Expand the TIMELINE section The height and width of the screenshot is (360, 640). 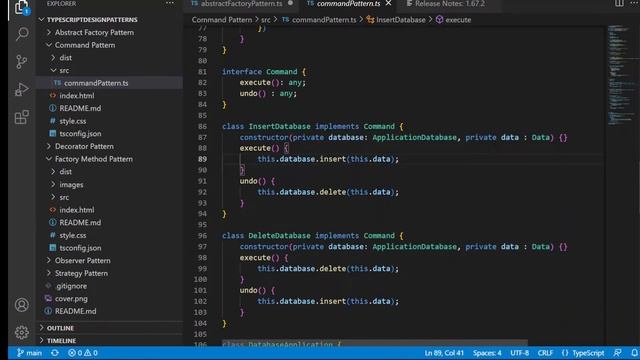pyautogui.click(x=61, y=341)
